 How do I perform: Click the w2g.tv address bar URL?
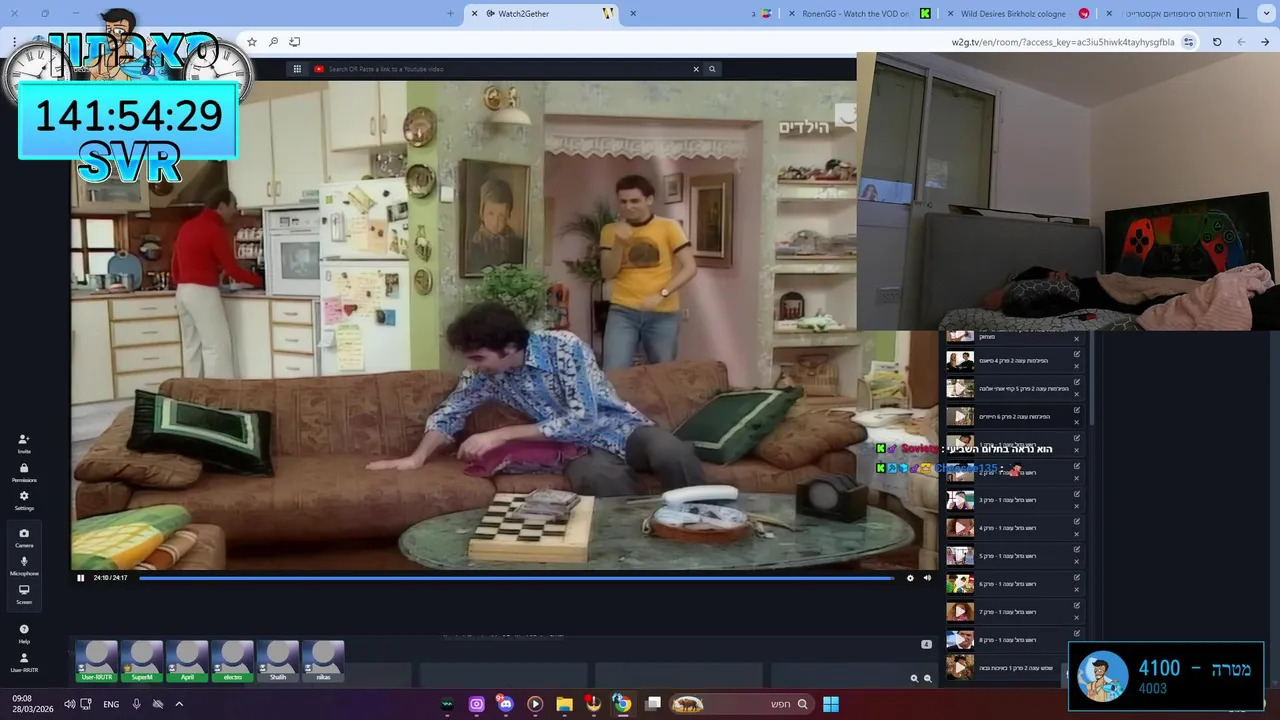(x=1062, y=42)
